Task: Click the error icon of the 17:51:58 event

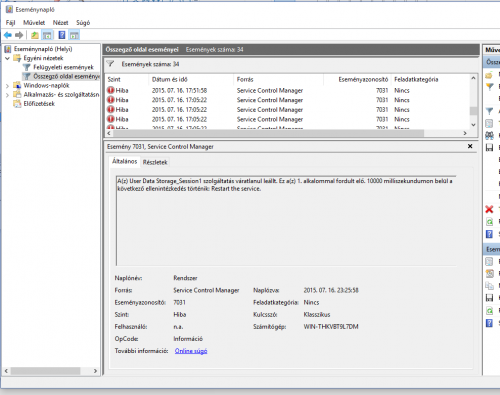Action: point(111,90)
